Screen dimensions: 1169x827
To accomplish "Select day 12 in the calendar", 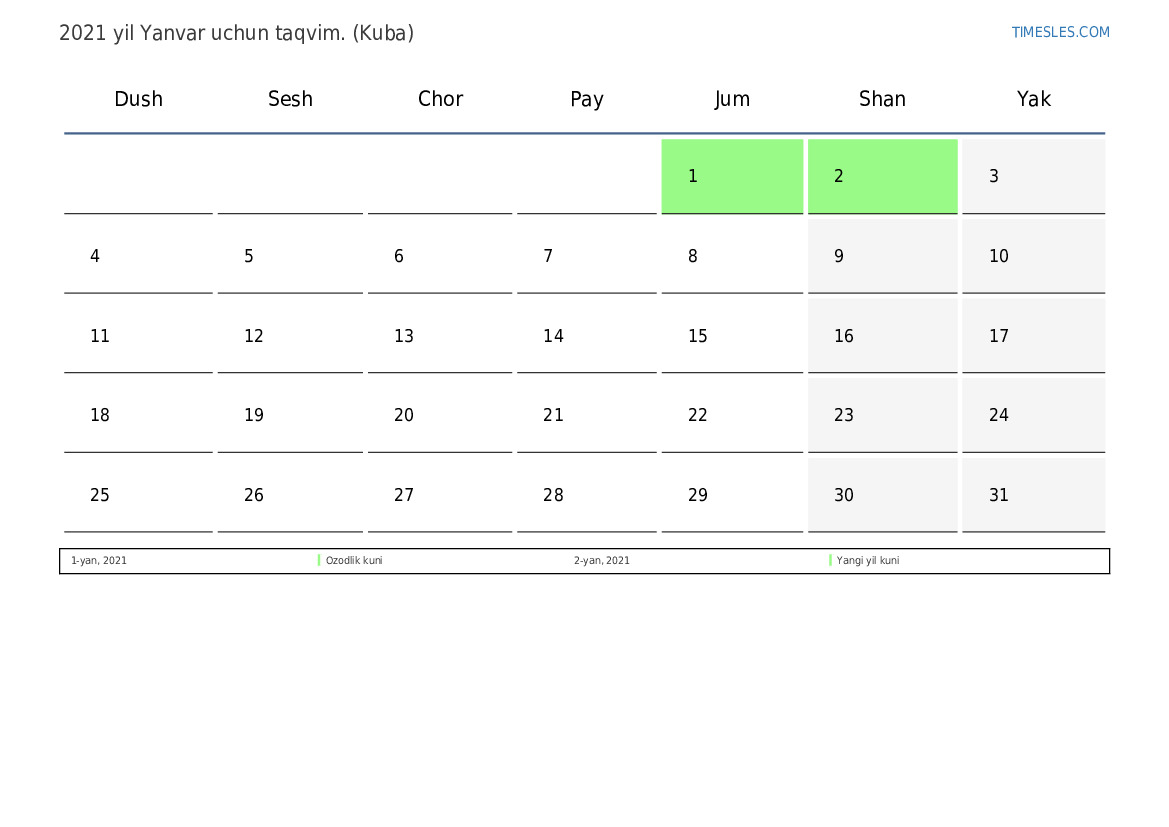I will (290, 336).
